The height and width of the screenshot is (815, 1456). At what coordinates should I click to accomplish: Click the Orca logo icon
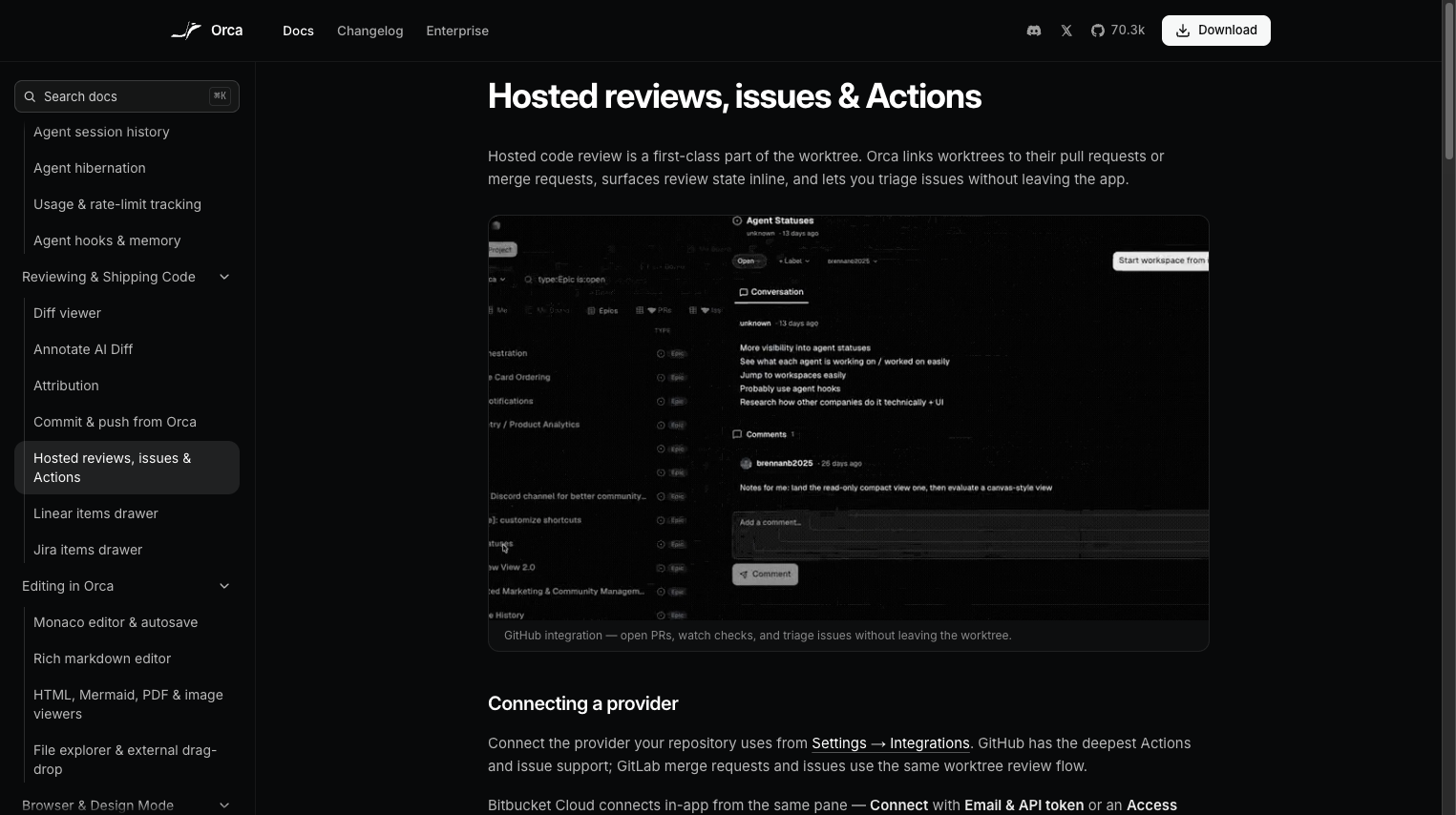coord(186,31)
